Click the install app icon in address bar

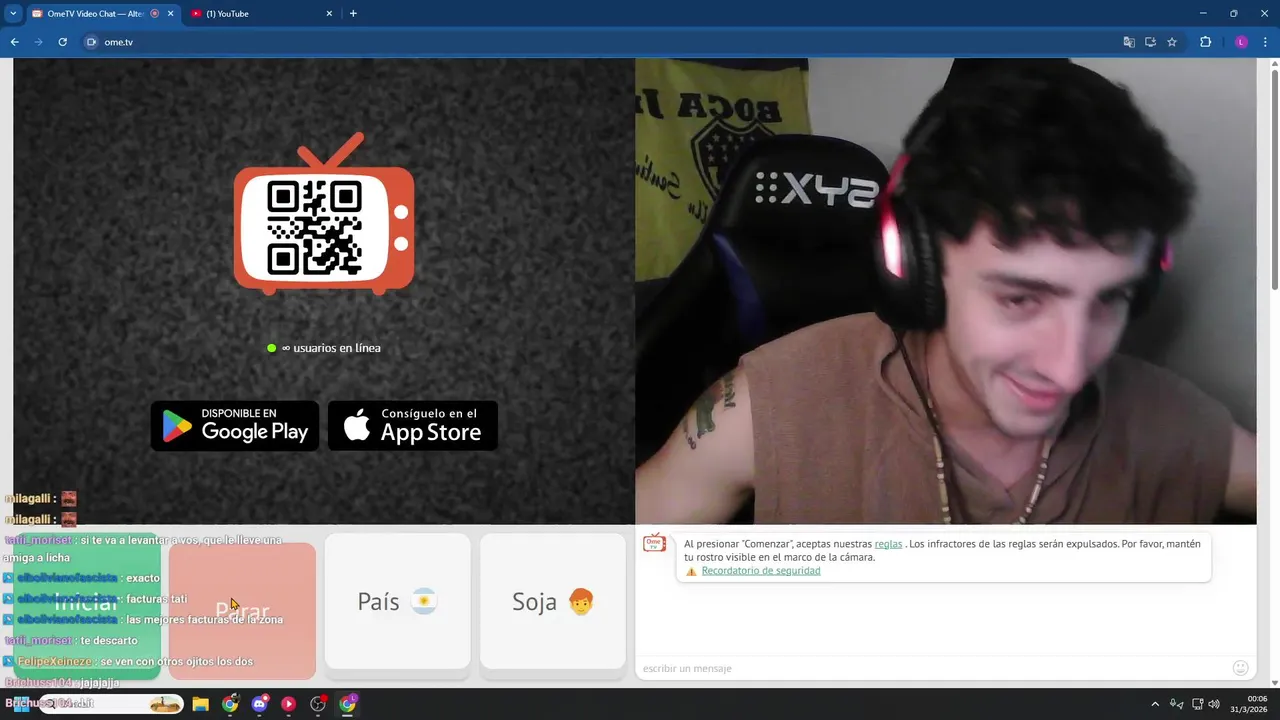pos(1150,42)
